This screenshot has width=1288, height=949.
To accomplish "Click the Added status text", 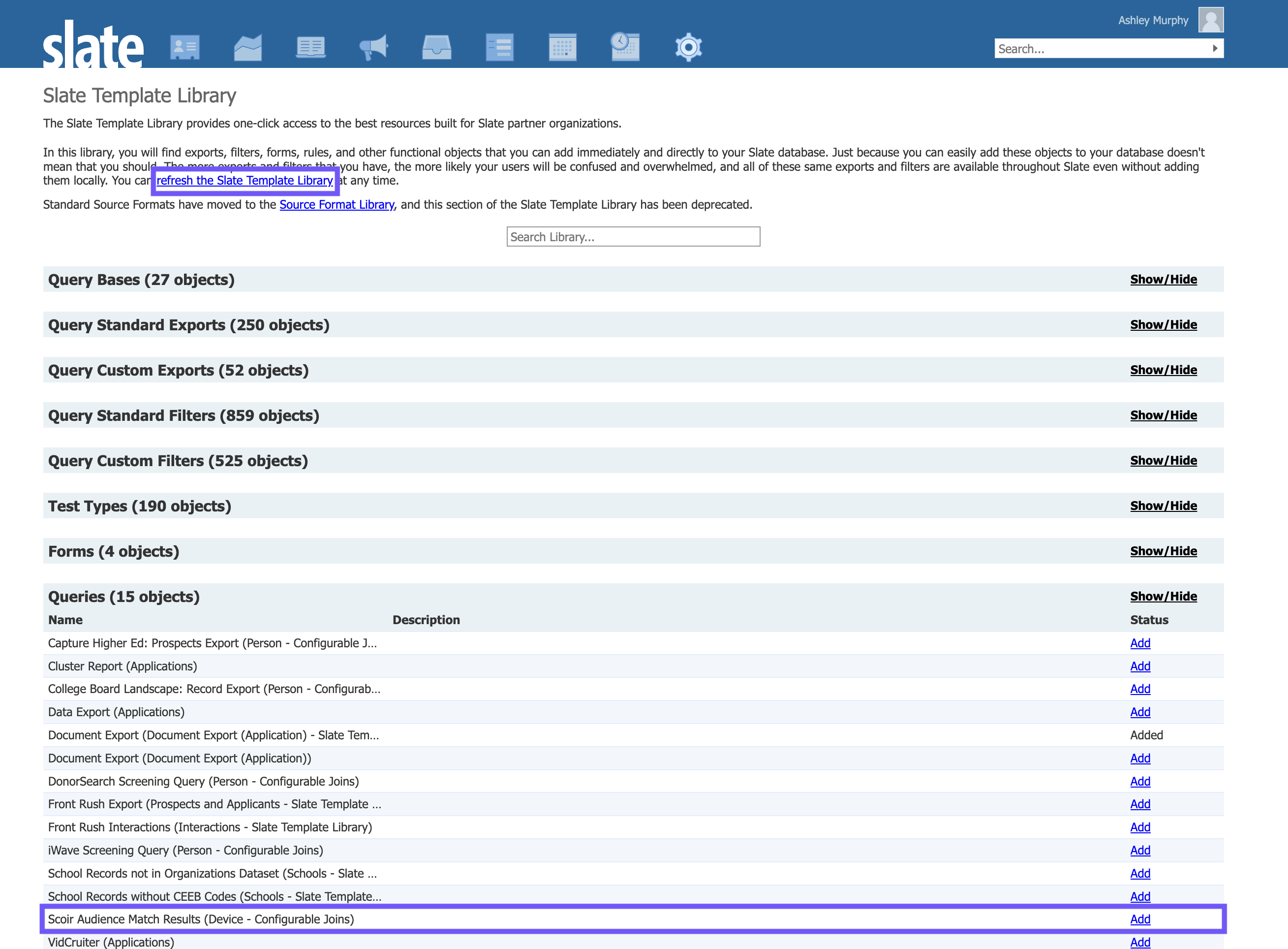I will (1146, 735).
